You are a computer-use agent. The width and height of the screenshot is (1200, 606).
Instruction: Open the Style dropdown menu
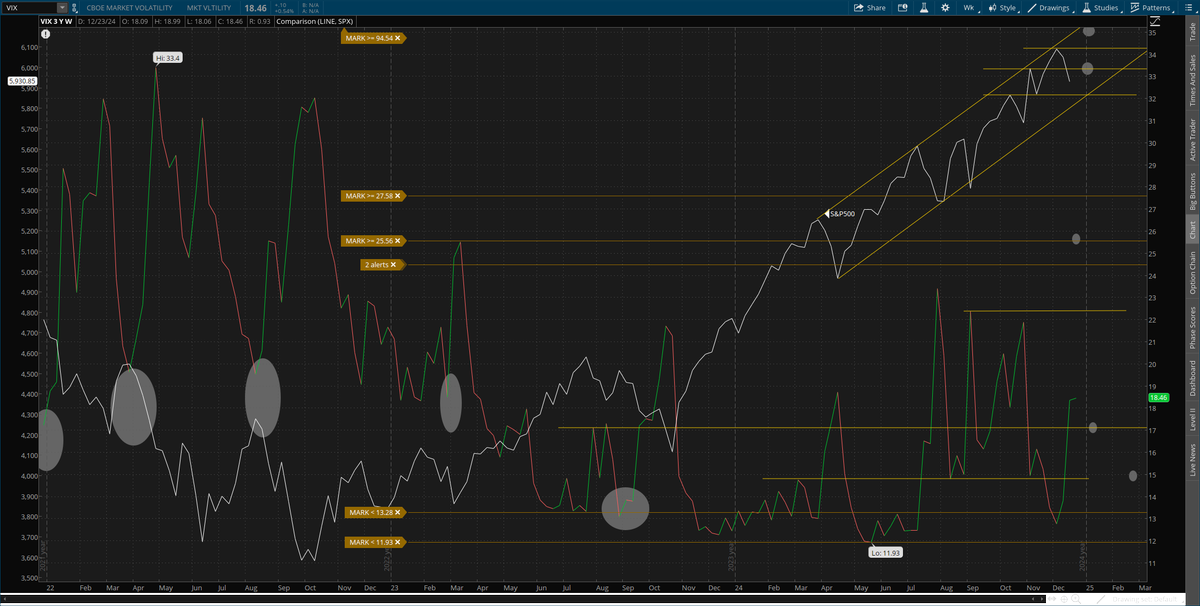1003,8
